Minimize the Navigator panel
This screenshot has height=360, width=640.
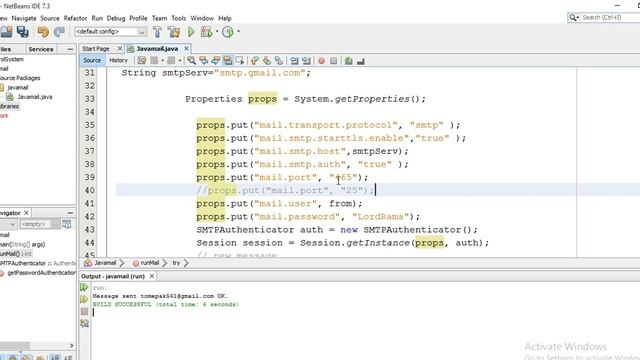point(70,213)
